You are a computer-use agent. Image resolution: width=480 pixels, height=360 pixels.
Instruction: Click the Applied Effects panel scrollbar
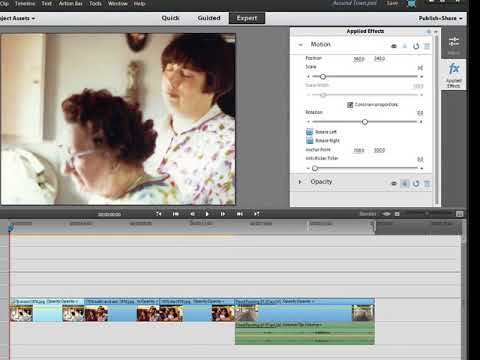(x=437, y=120)
